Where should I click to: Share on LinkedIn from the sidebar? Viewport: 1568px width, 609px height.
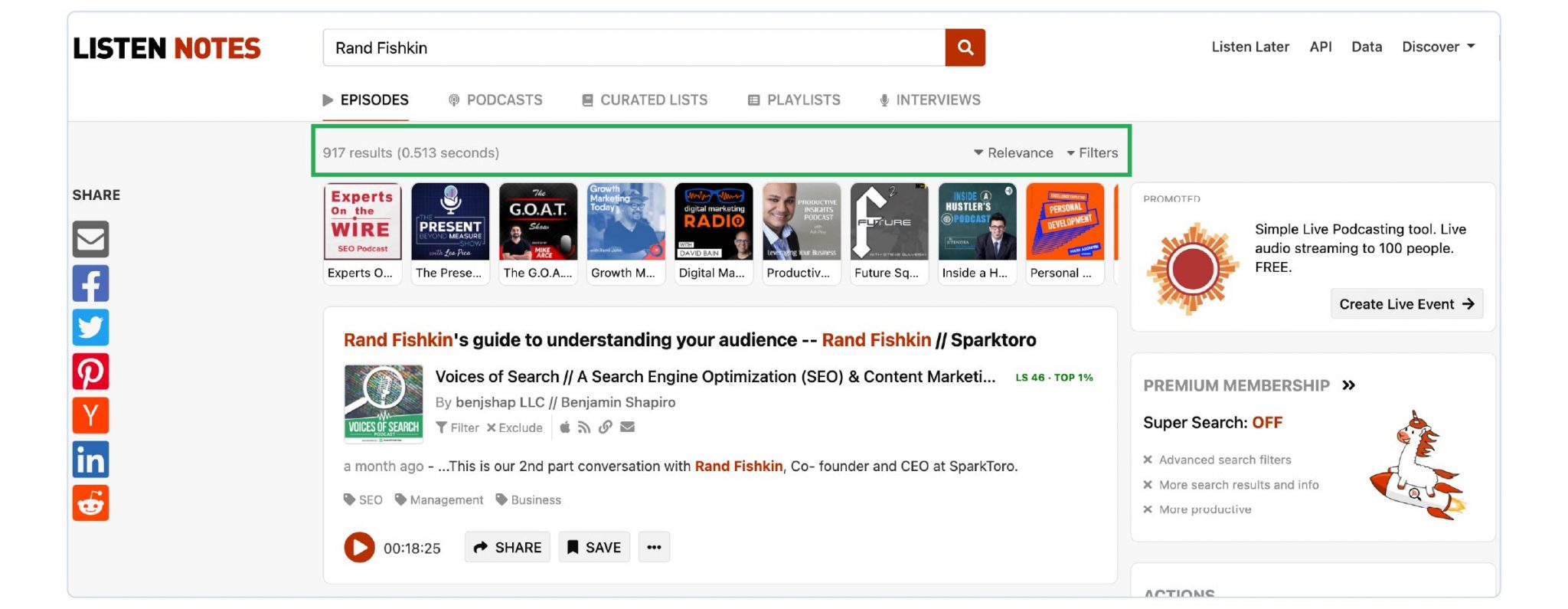90,460
